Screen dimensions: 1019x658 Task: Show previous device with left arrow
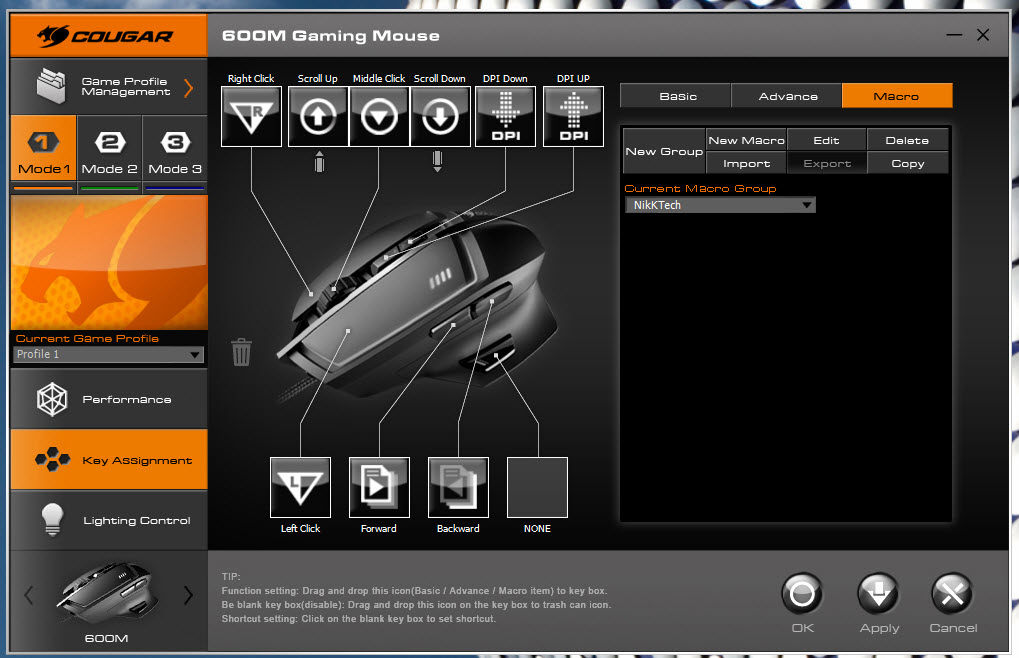29,594
